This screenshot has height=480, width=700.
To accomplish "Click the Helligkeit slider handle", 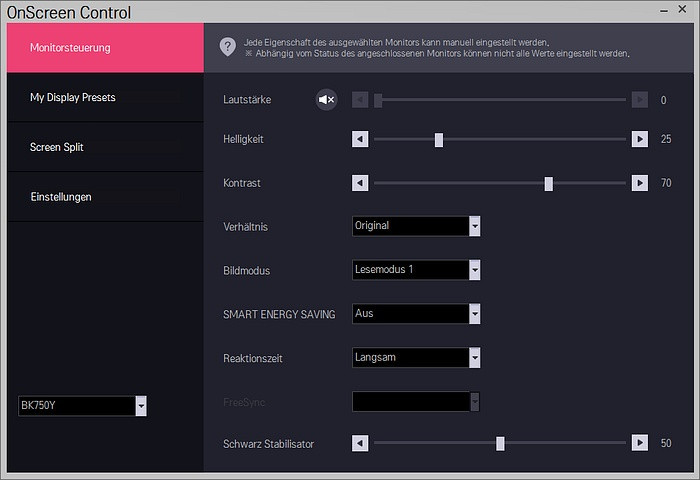I will [x=438, y=139].
